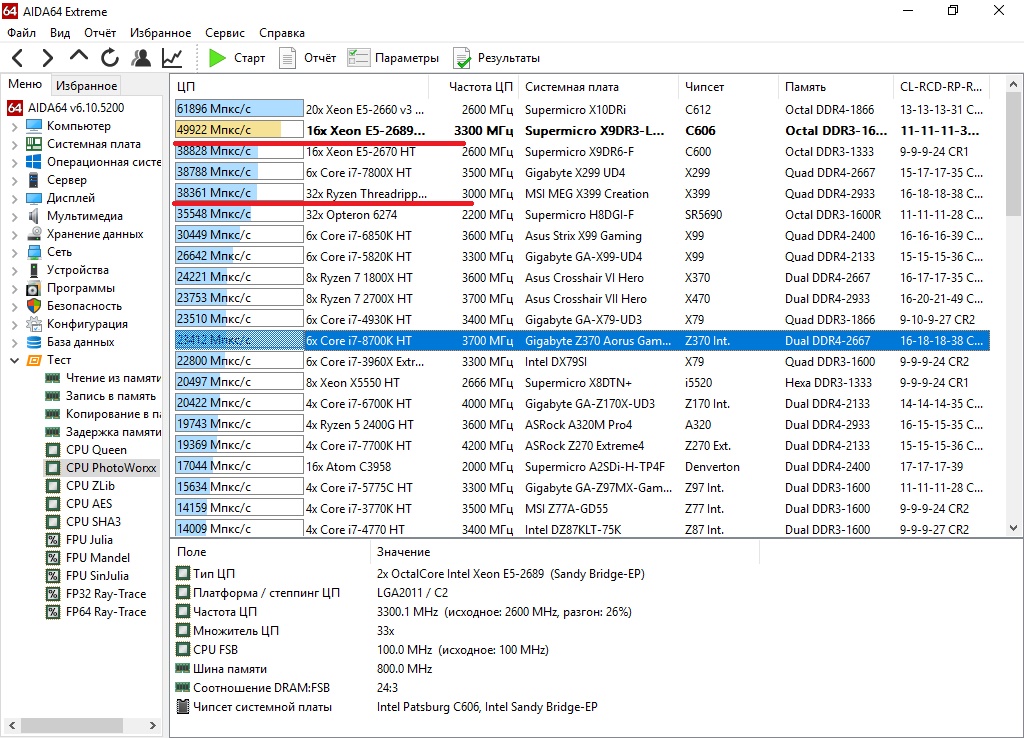Expand the Компьютер tree node
The height and width of the screenshot is (738, 1024).
click(x=14, y=126)
